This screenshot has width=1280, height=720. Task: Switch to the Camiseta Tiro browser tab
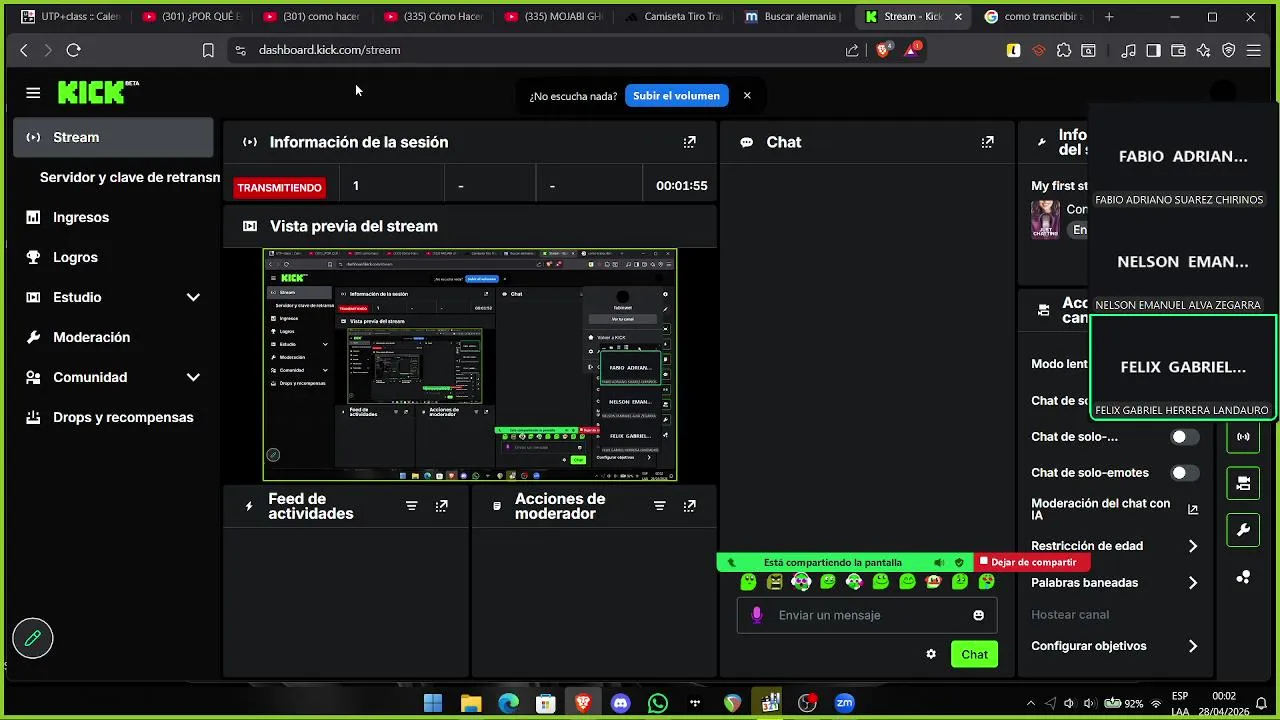673,17
